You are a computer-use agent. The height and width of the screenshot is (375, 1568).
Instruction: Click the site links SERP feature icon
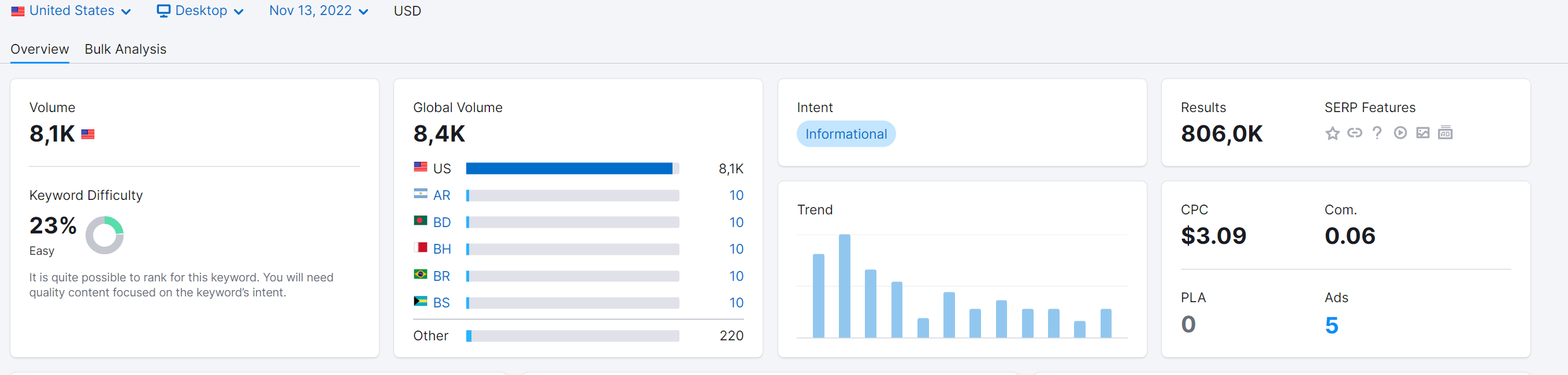click(x=1354, y=133)
